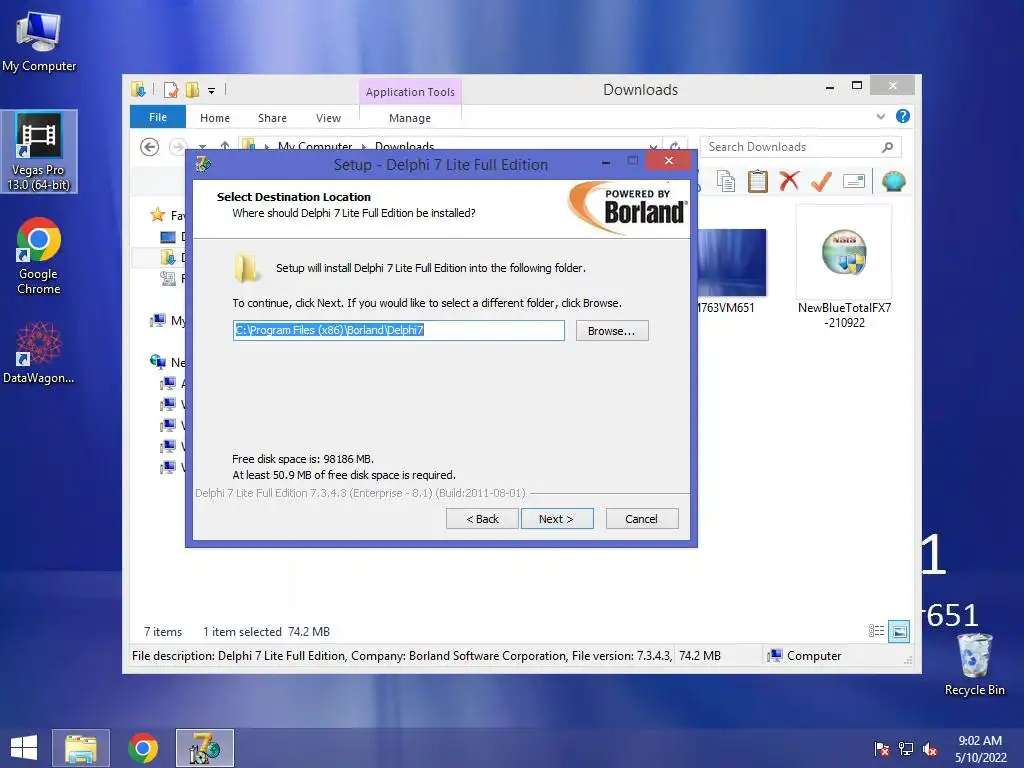Click the destination folder path field
Image resolution: width=1024 pixels, height=768 pixels.
tap(398, 330)
